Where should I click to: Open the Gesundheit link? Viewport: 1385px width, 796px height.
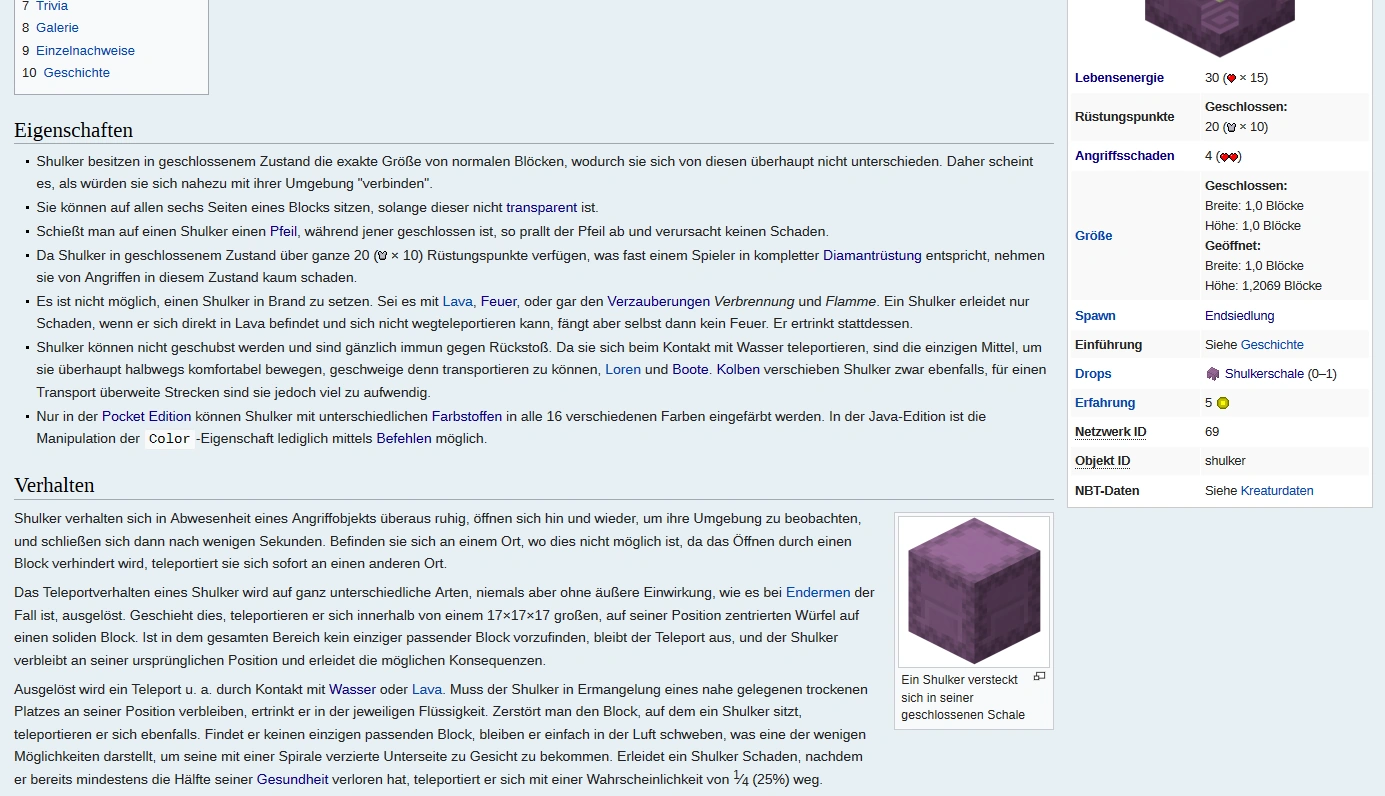[293, 780]
